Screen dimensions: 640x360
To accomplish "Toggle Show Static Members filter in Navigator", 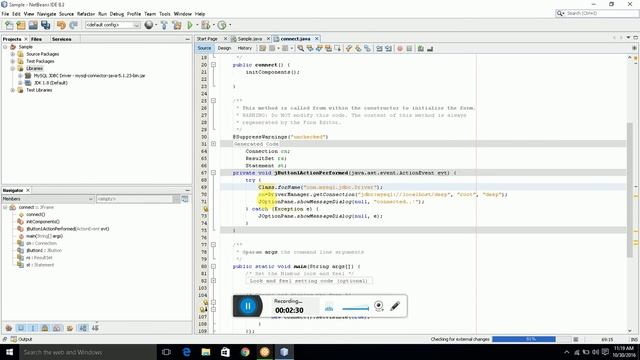I will [x=33, y=328].
